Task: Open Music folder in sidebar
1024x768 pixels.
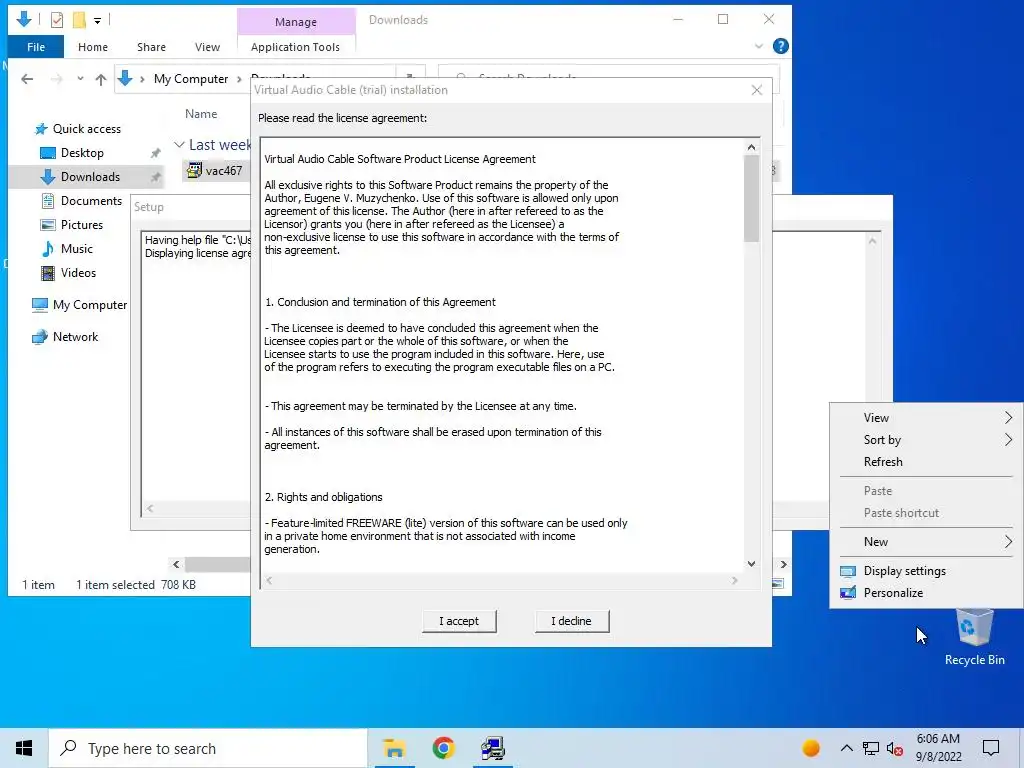Action: click(x=76, y=249)
